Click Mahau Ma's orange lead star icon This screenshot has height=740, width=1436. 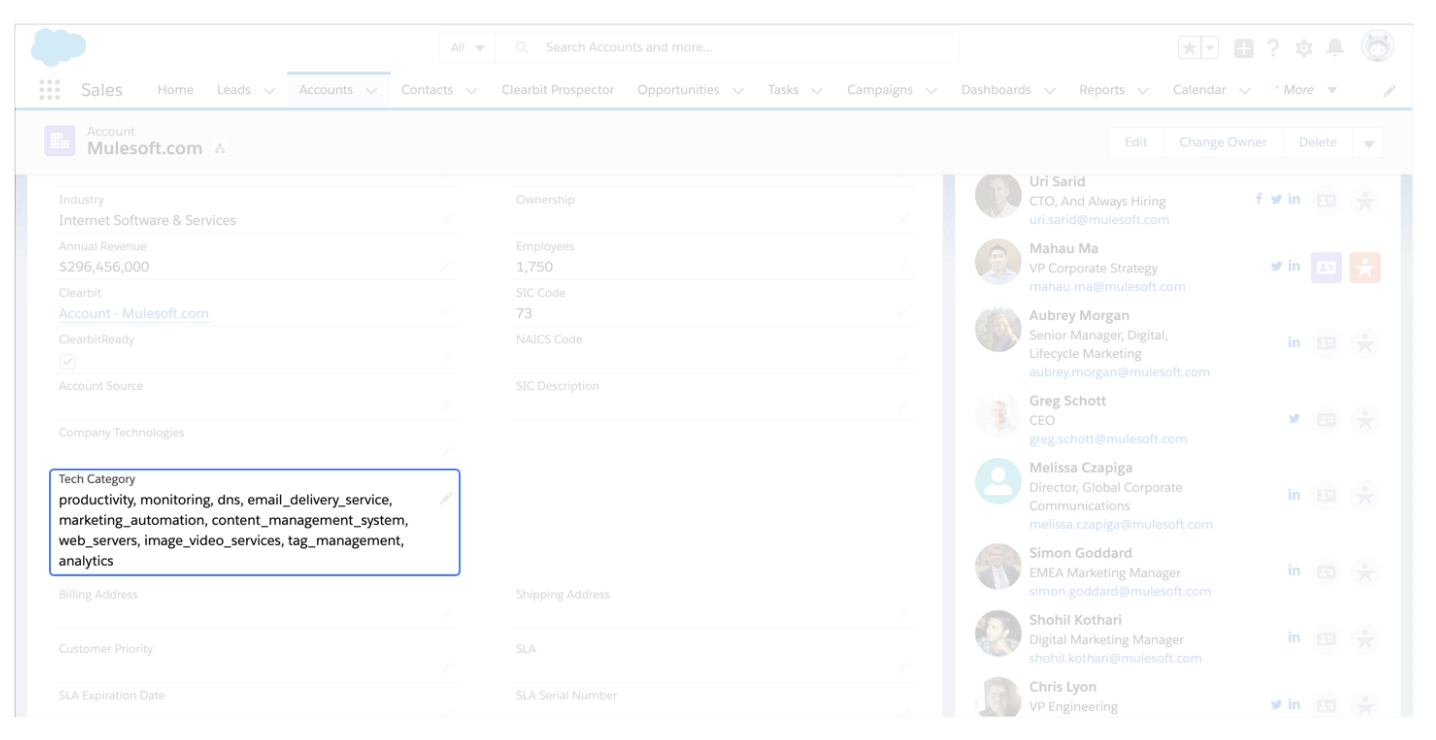(1364, 266)
